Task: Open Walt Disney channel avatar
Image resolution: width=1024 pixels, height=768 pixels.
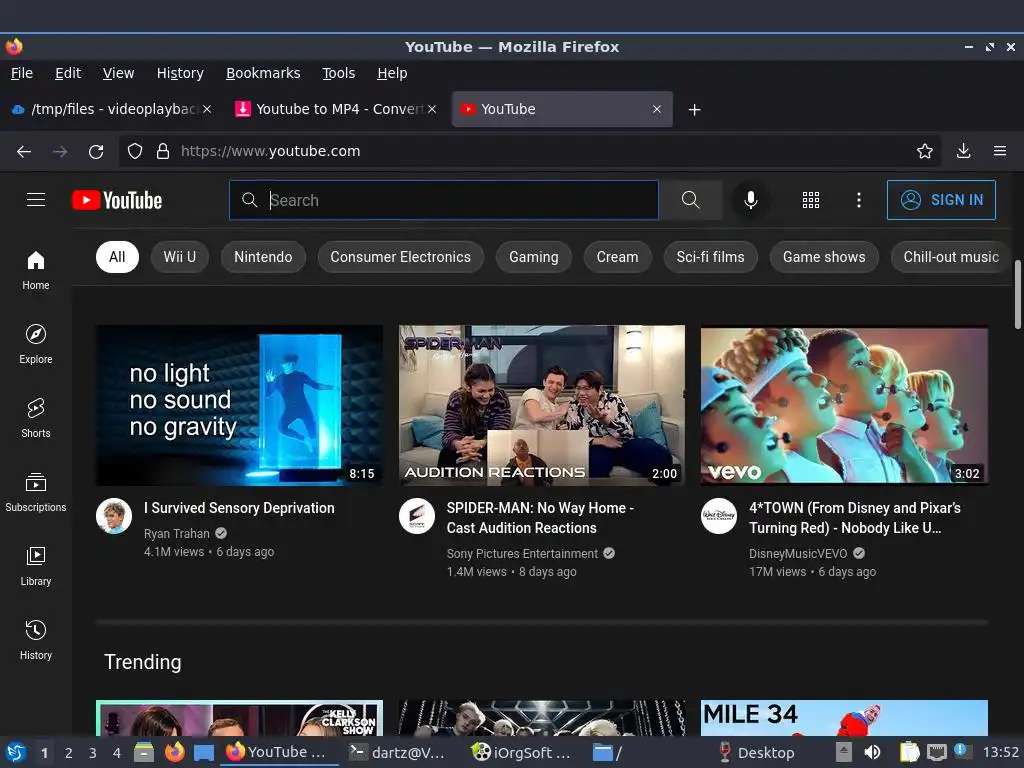Action: [719, 516]
